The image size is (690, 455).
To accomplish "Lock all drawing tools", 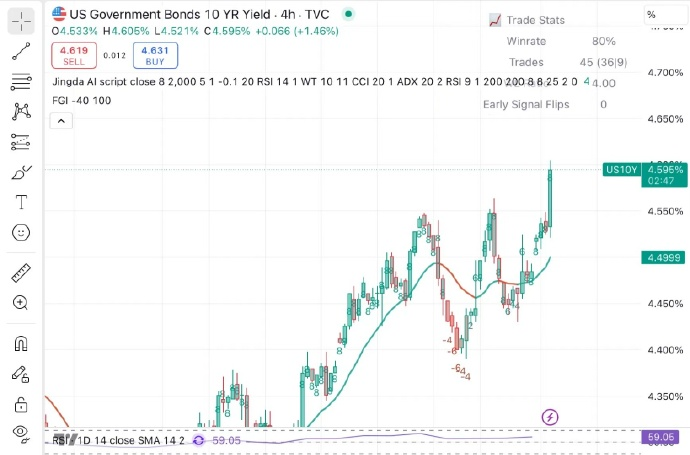I will [x=21, y=404].
